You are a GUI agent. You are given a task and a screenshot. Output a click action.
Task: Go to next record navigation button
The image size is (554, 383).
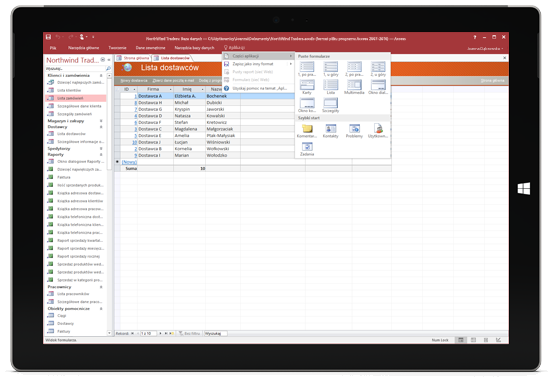(161, 333)
